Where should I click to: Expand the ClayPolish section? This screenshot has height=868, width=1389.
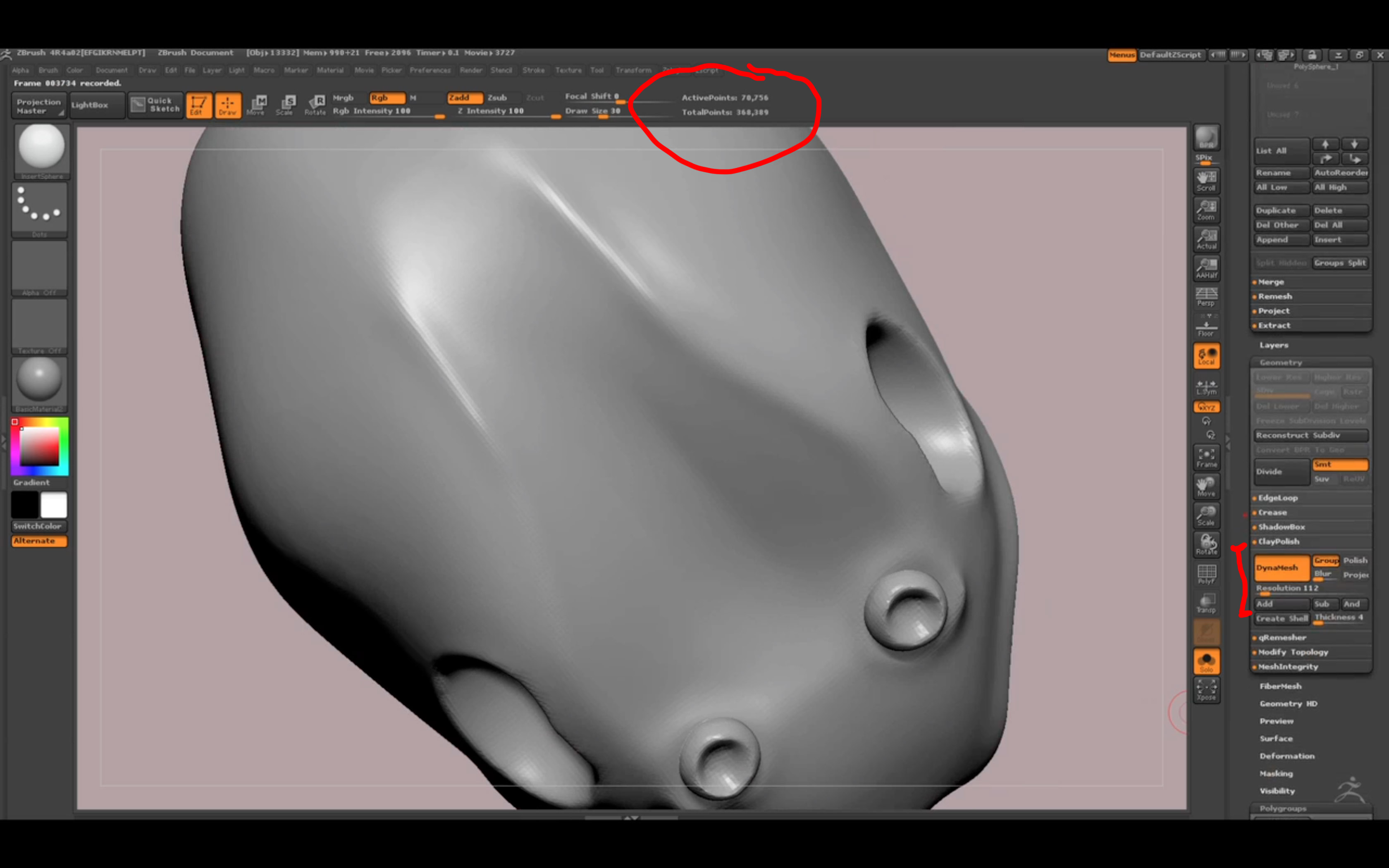1278,541
